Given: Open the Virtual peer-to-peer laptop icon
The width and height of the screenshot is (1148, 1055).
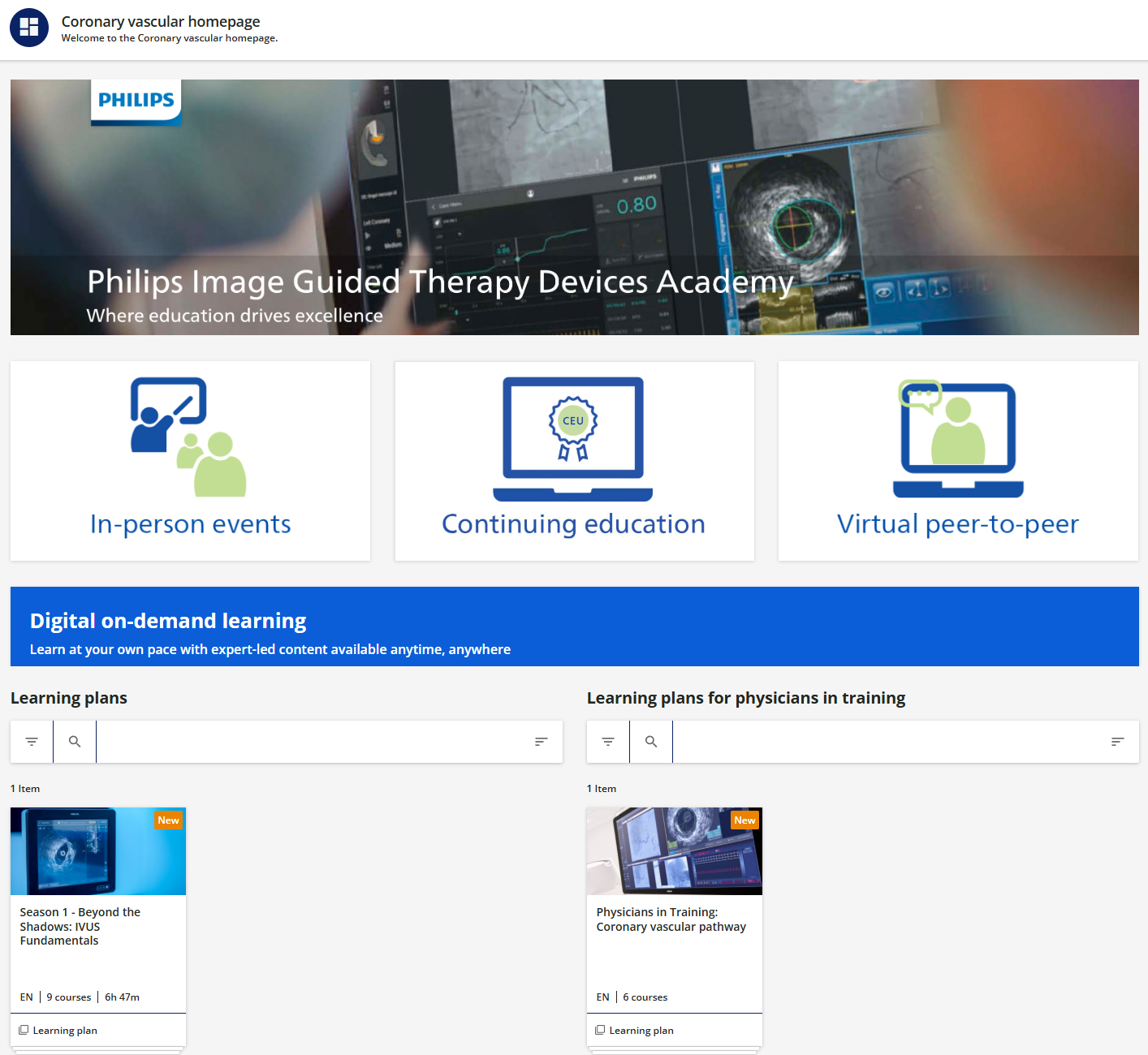Looking at the screenshot, I should point(958,438).
